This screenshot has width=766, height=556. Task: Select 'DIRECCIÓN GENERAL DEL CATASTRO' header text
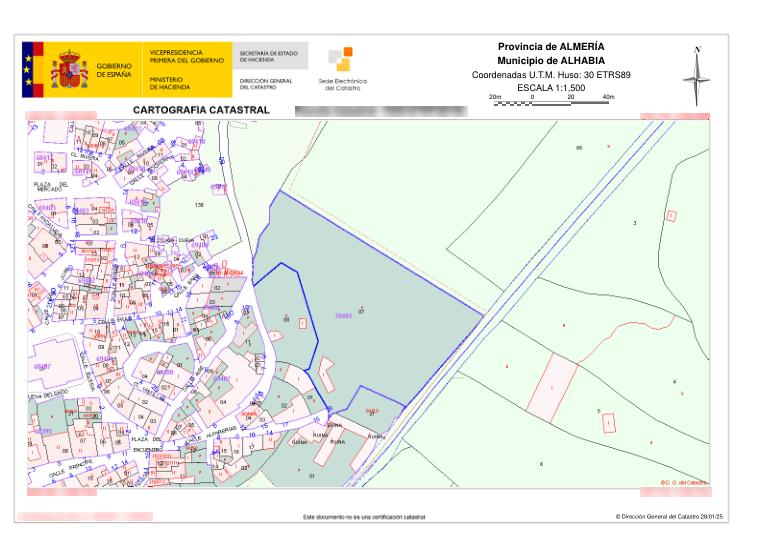tap(266, 84)
